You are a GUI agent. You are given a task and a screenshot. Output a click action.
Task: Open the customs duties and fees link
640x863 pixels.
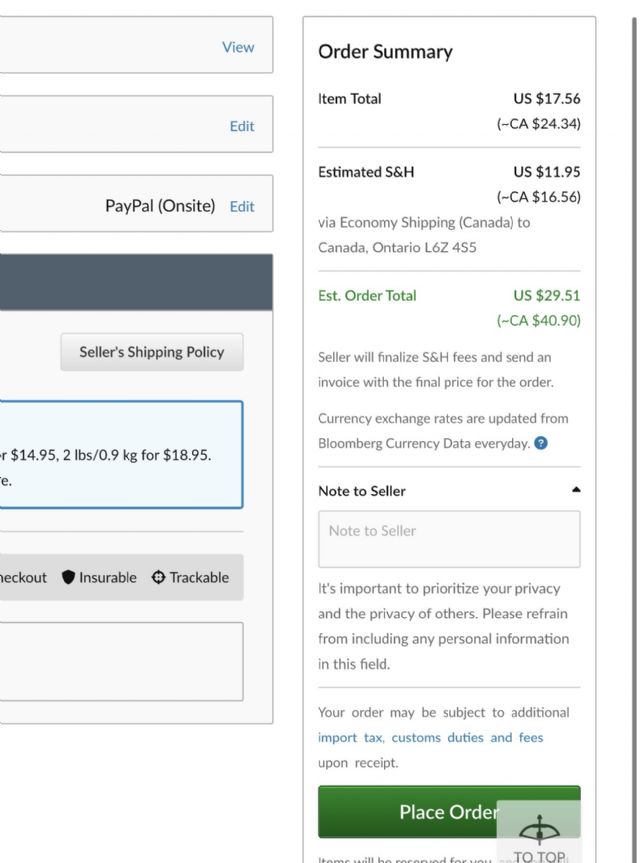tap(467, 738)
